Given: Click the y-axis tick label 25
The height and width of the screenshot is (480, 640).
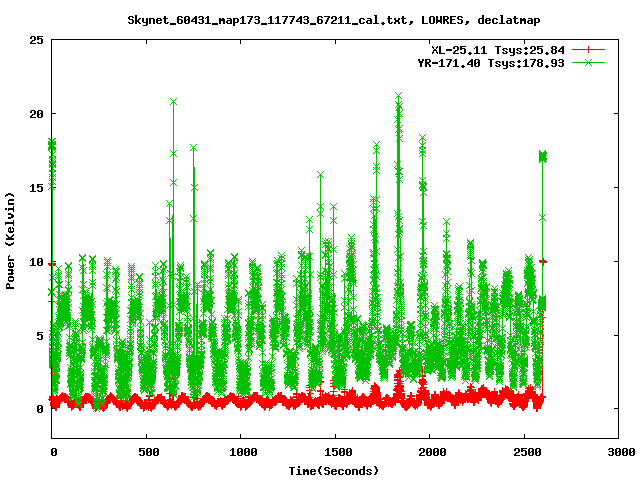Looking at the screenshot, I should (36, 40).
